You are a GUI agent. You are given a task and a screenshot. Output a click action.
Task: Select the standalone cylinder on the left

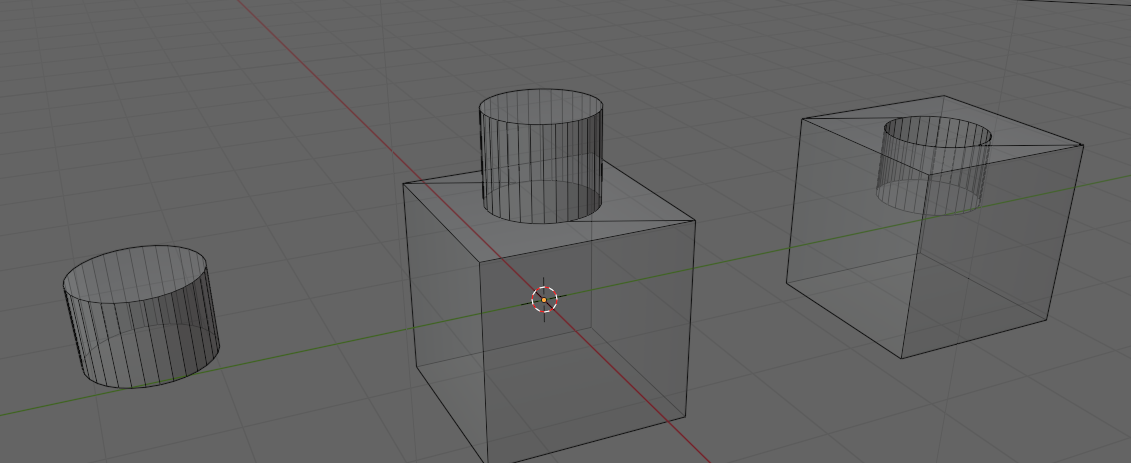[141, 316]
